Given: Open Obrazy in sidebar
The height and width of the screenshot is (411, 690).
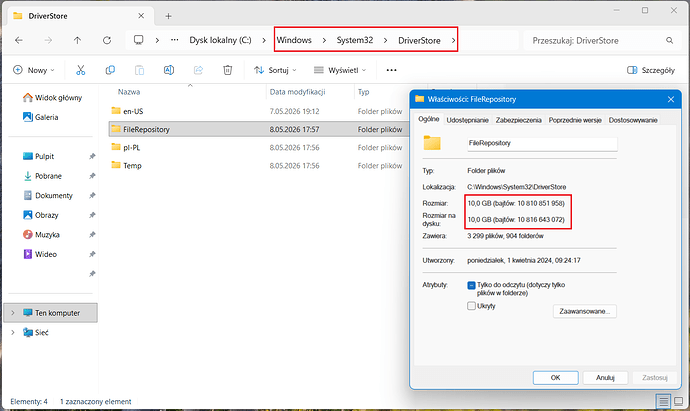Looking at the screenshot, I should (40, 215).
